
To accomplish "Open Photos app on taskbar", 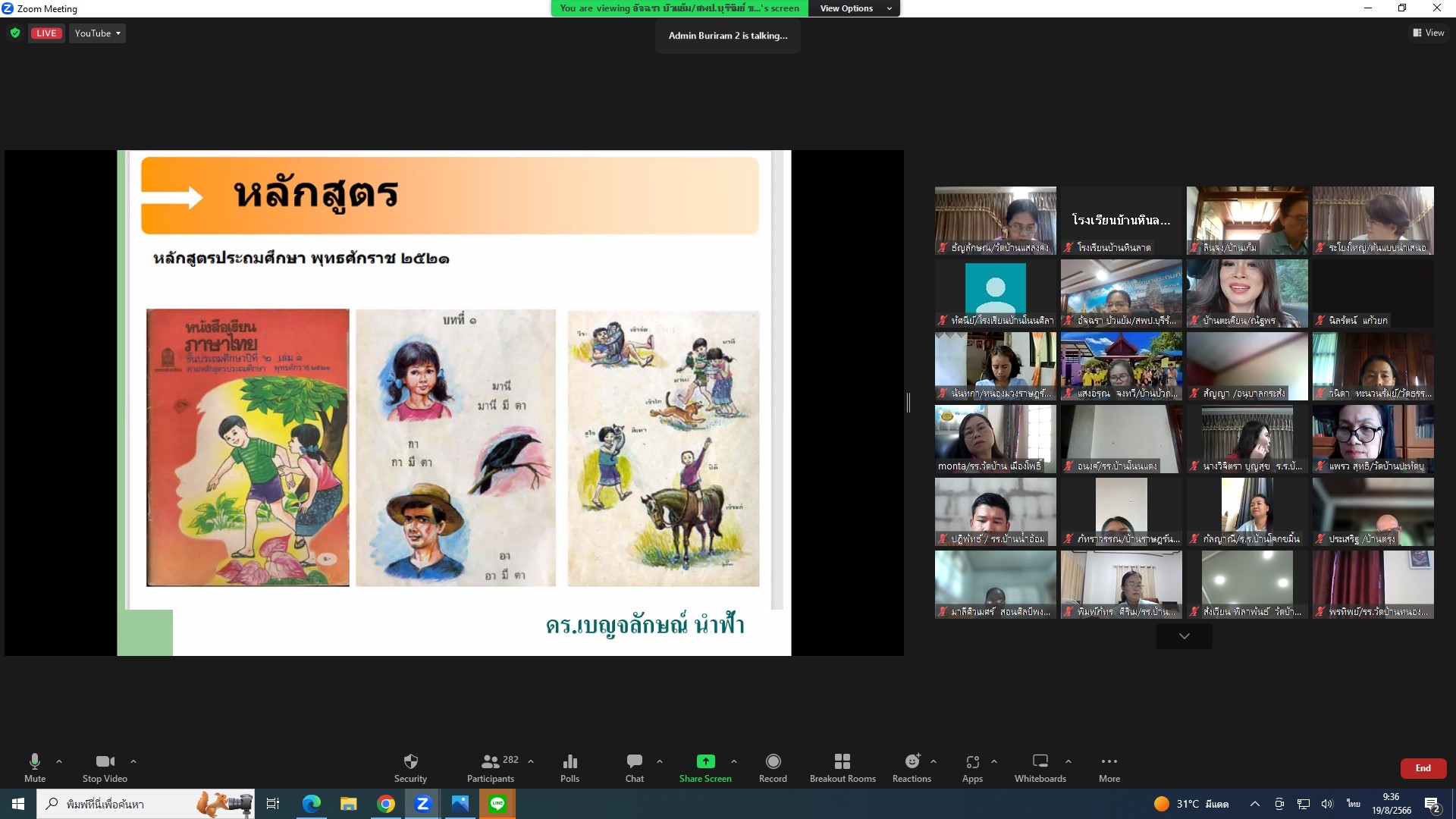I will coord(460,804).
